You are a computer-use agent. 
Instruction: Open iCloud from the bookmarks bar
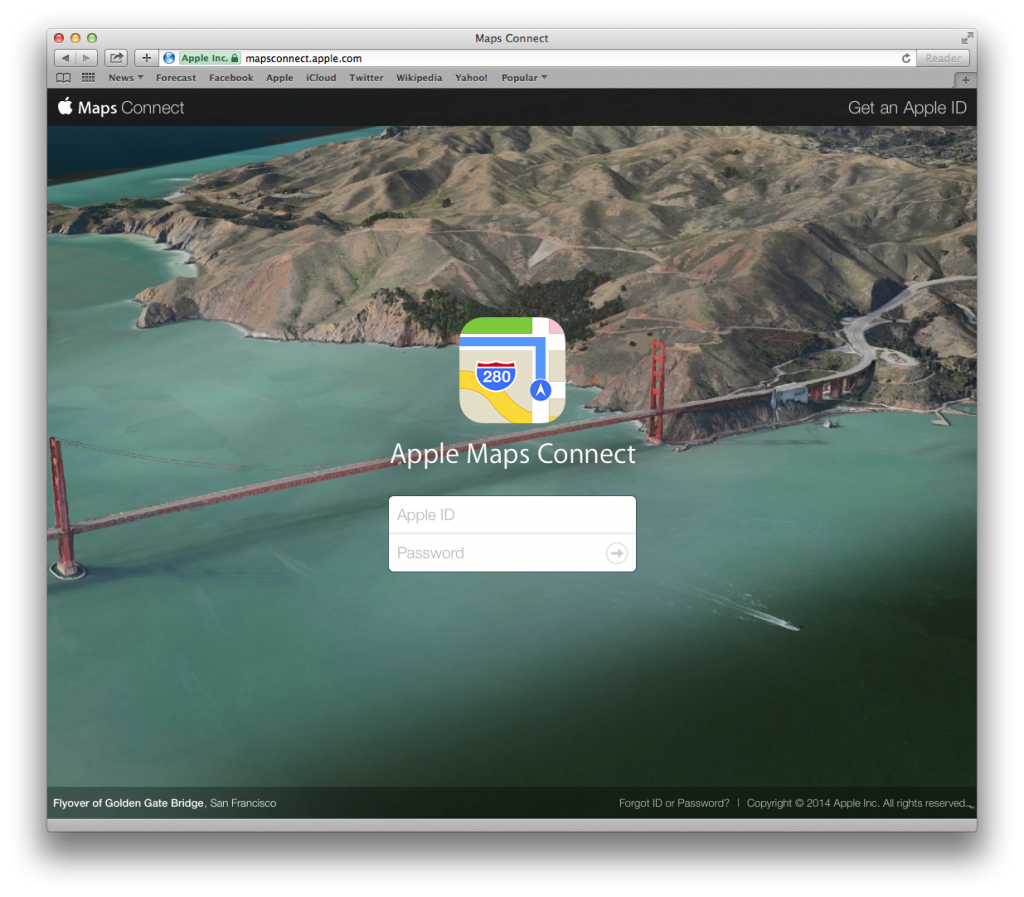(x=321, y=77)
